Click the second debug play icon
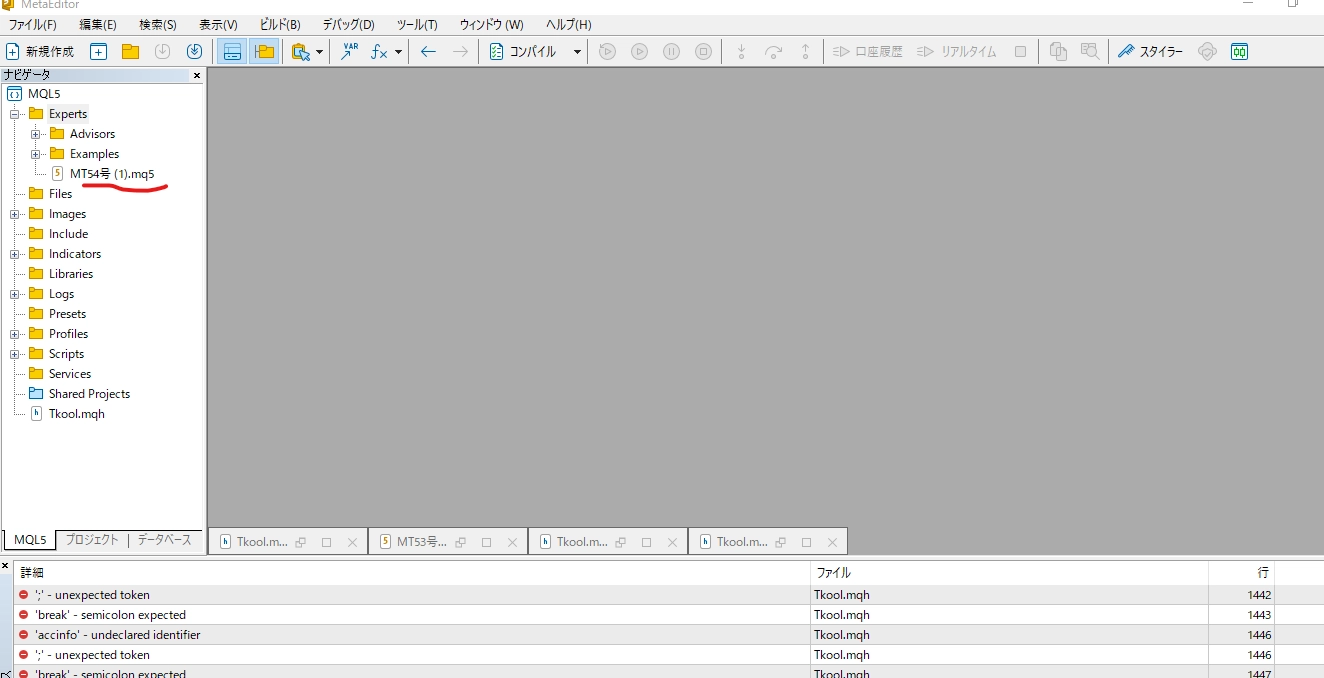This screenshot has width=1324, height=678. [x=639, y=52]
